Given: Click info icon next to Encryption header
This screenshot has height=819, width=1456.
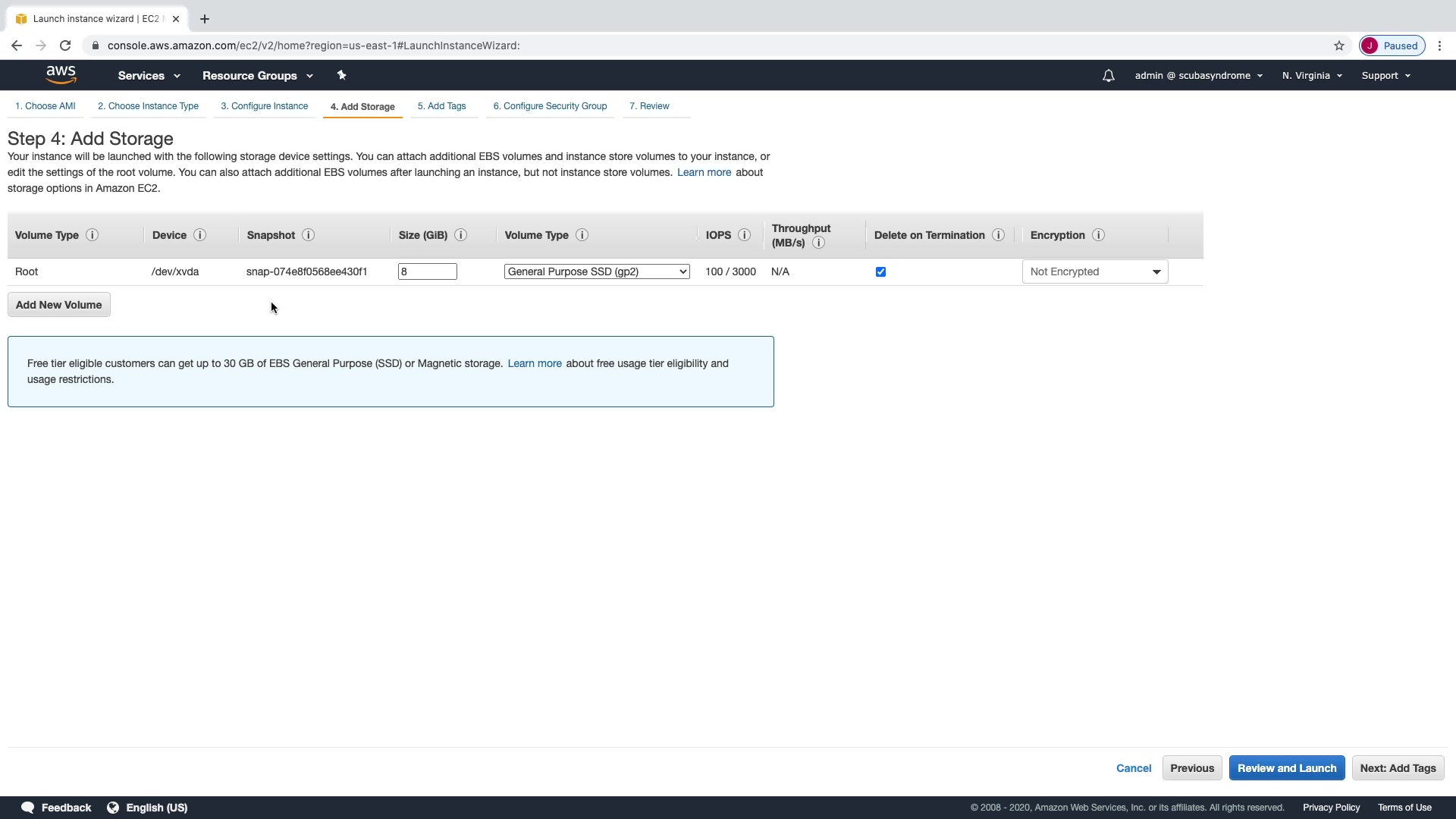Looking at the screenshot, I should [x=1098, y=235].
